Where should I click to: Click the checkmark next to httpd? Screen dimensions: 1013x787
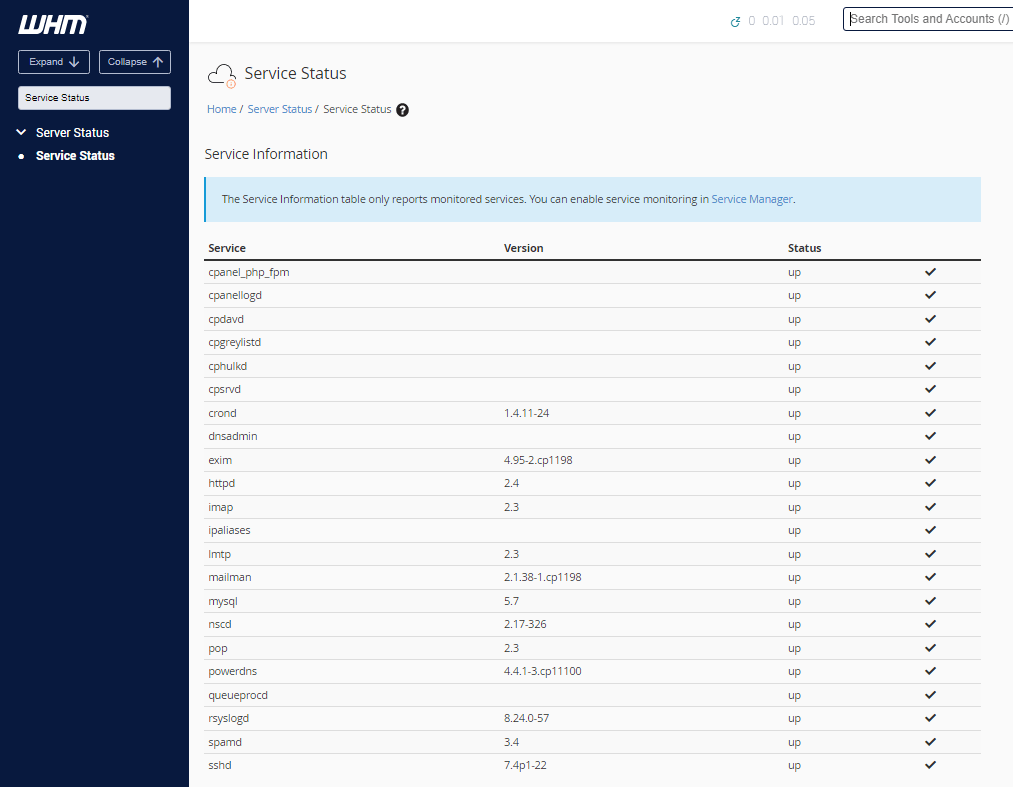[930, 483]
